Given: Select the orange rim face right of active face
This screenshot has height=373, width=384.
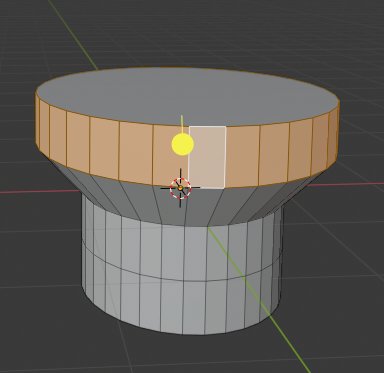Looking at the screenshot, I should click(243, 156).
